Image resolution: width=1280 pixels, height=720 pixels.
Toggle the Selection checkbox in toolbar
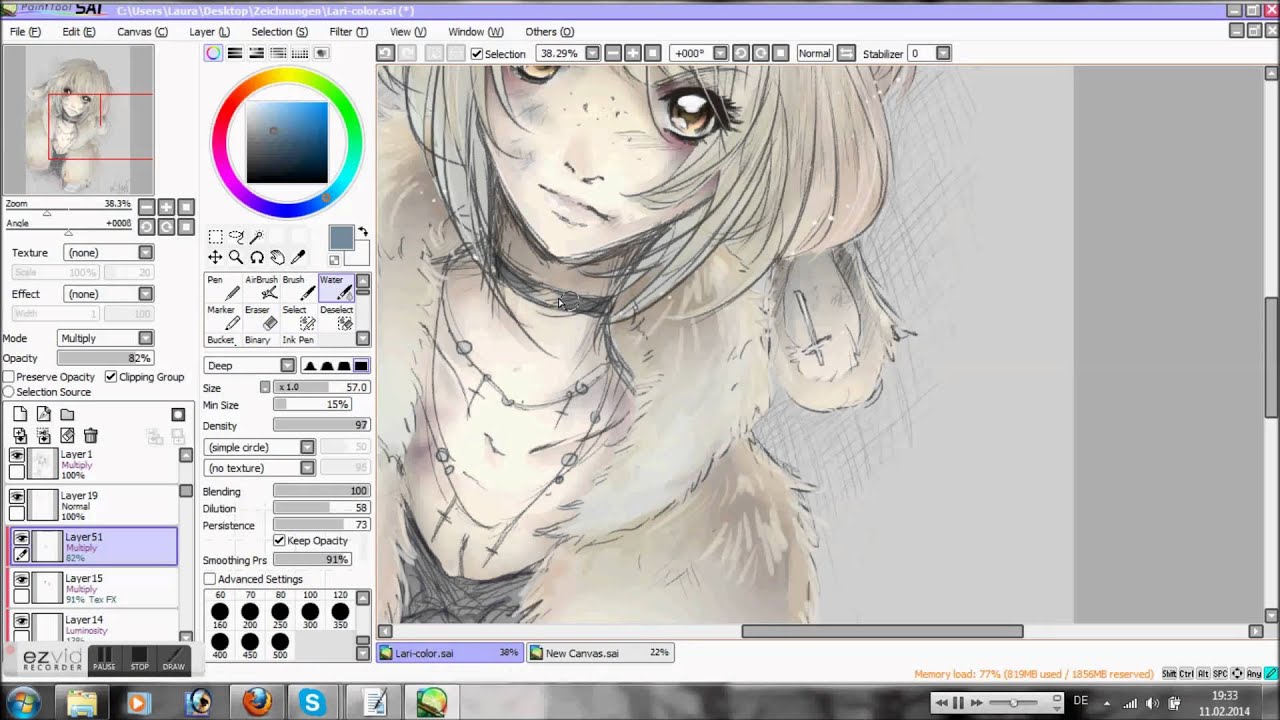coord(477,54)
